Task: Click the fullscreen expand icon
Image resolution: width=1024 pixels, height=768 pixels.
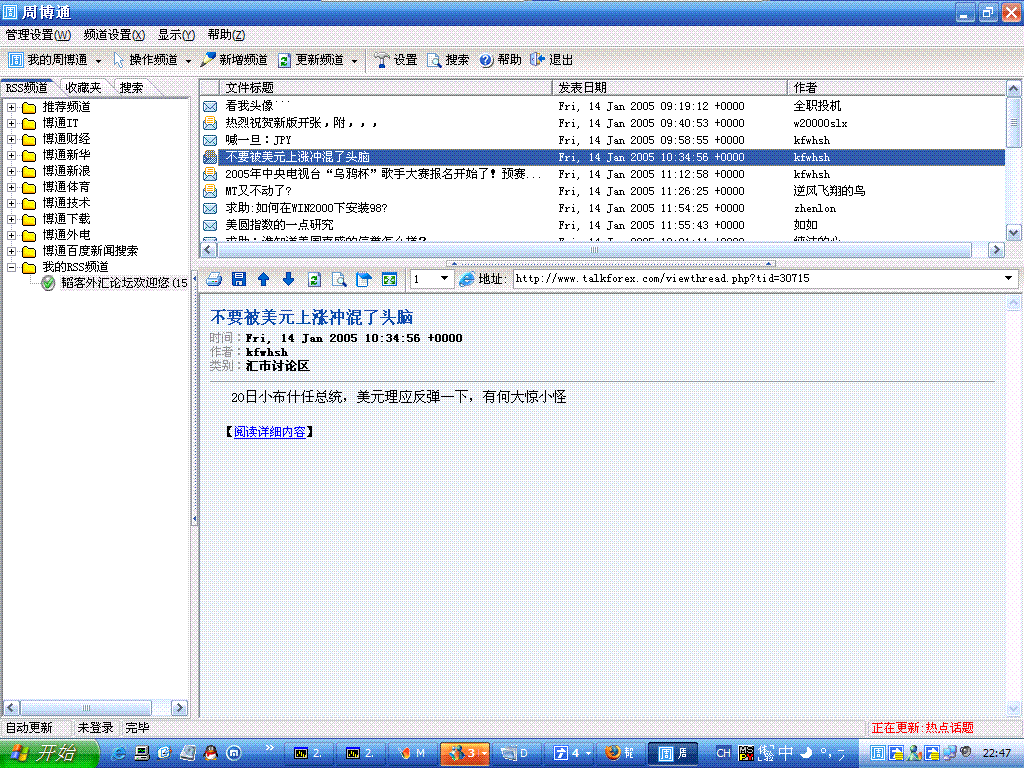Action: 389,280
